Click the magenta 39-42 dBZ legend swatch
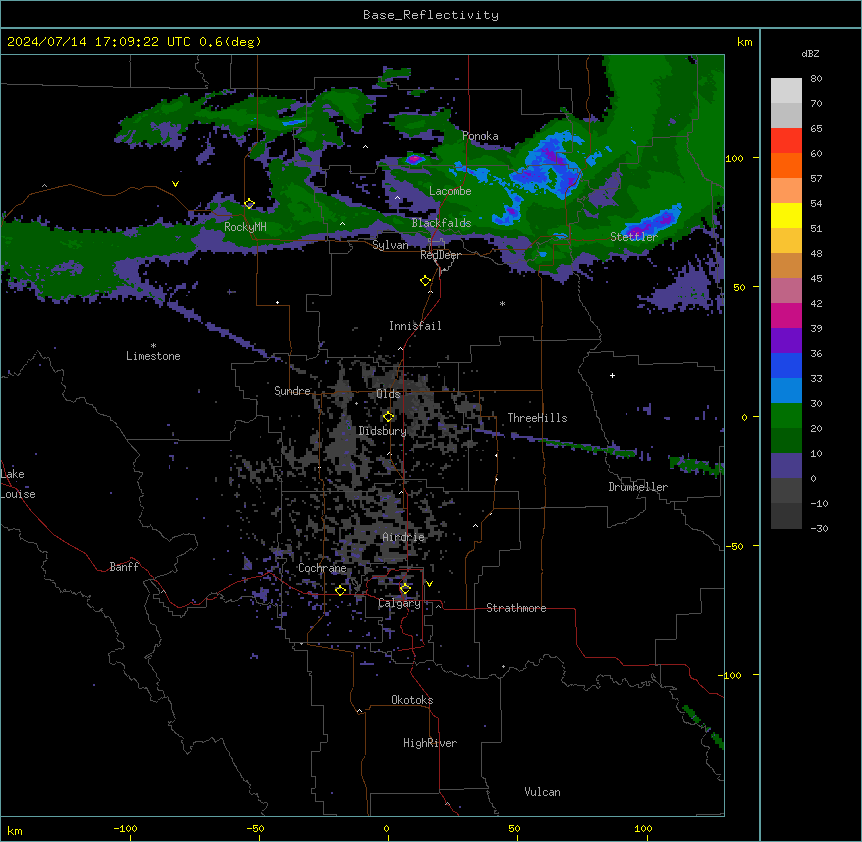Viewport: 862px width, 842px height. (x=786, y=315)
